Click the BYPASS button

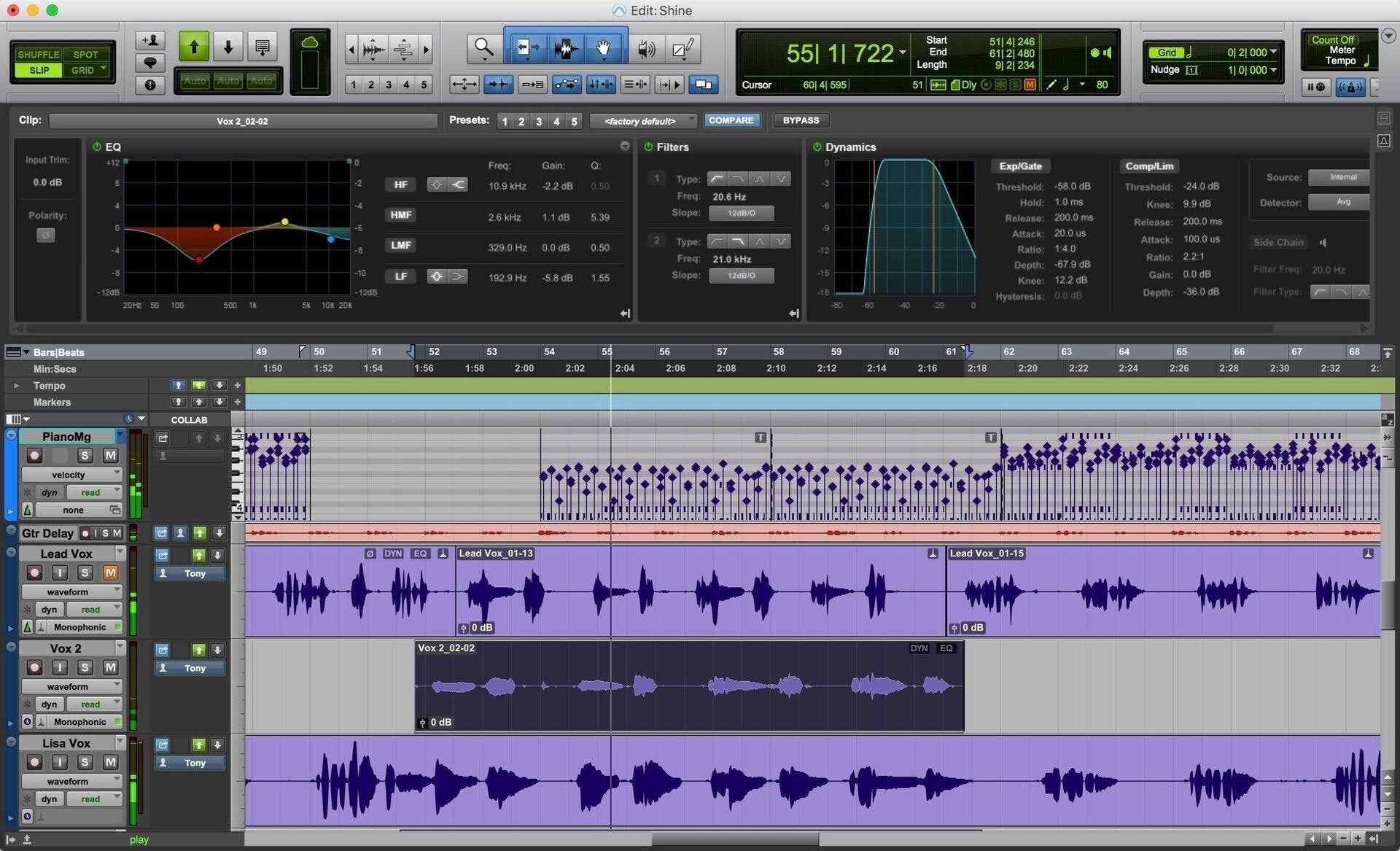801,120
